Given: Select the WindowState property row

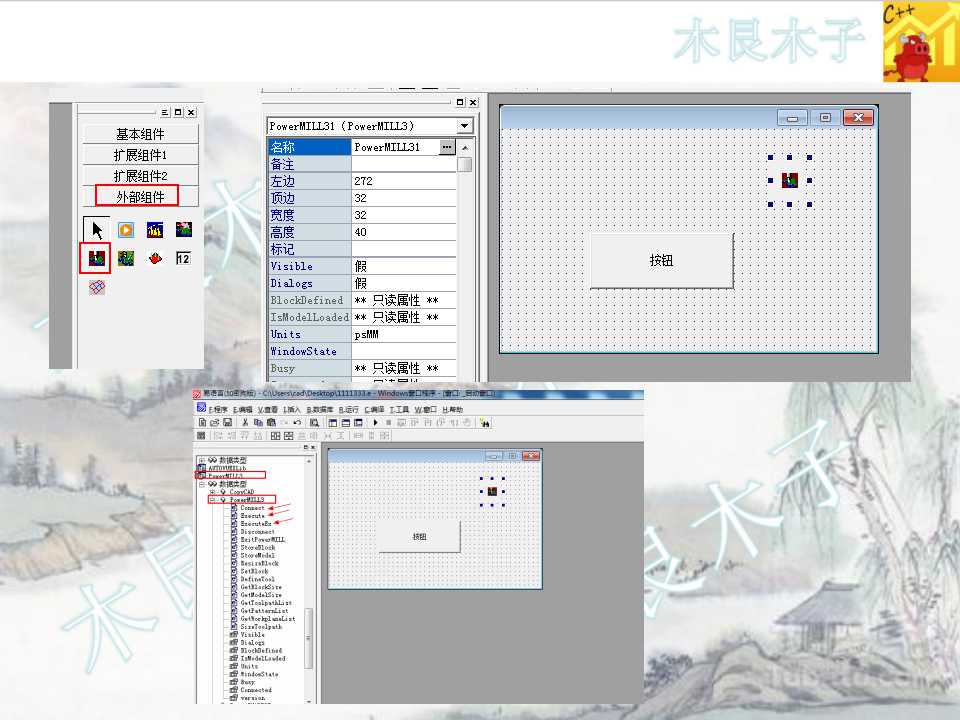Looking at the screenshot, I should point(362,351).
